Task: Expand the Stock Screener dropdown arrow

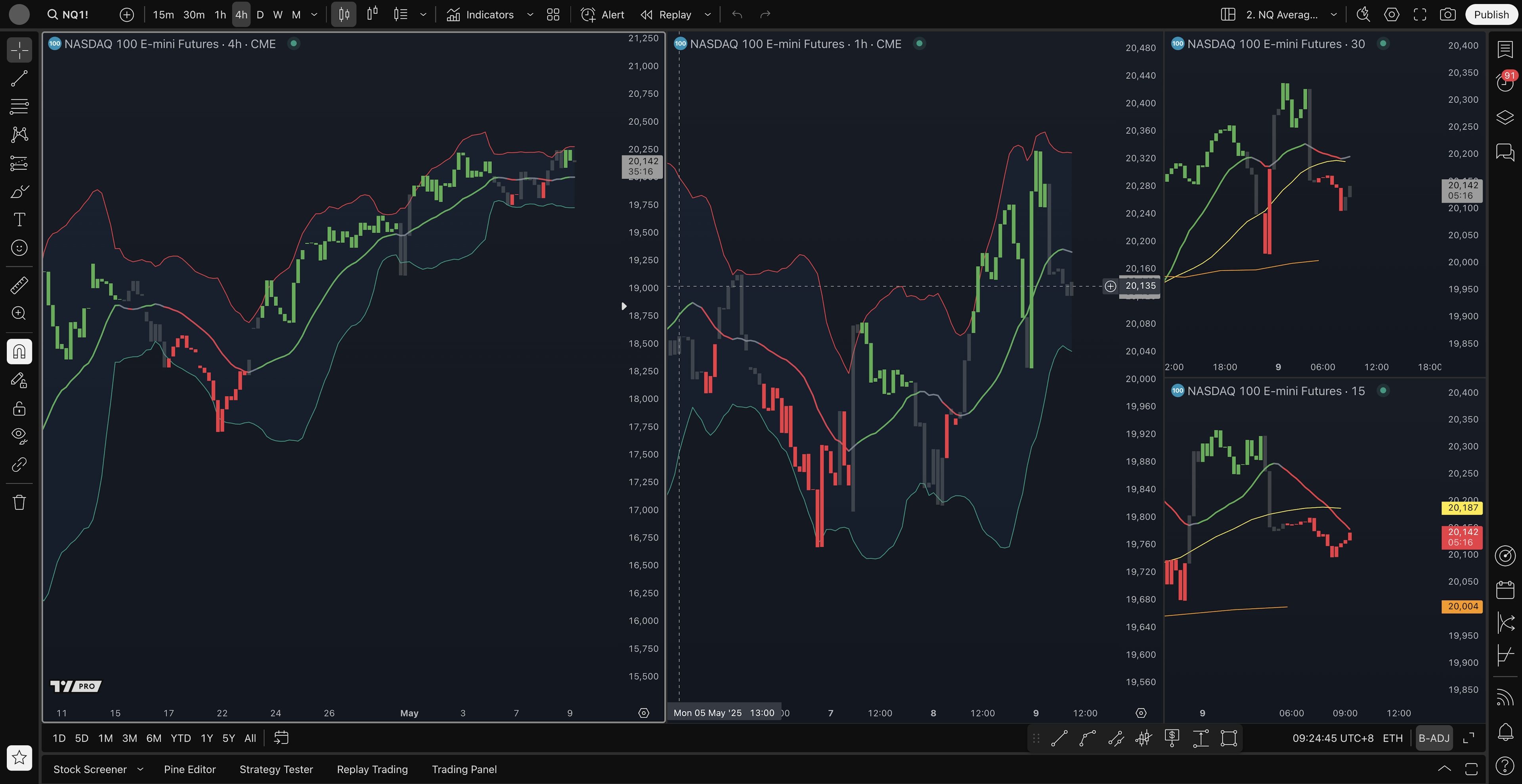Action: 140,769
